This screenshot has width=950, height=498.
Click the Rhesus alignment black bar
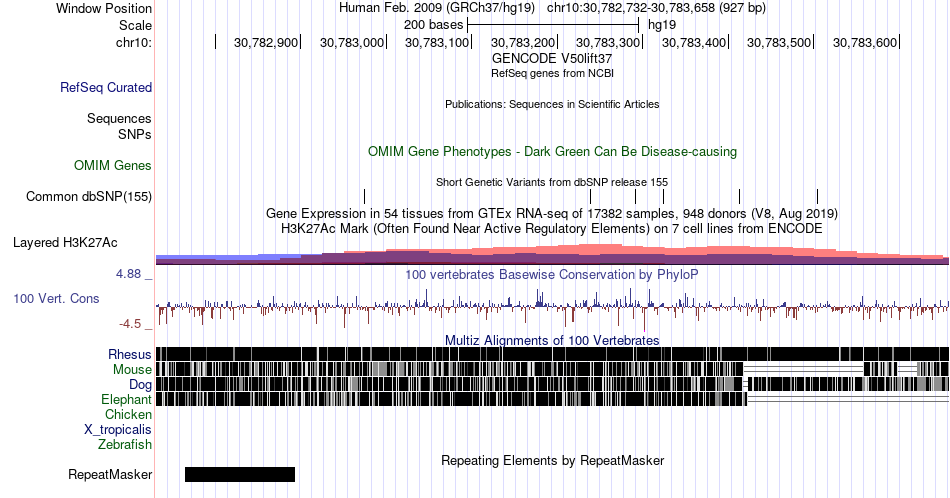pyautogui.click(x=552, y=354)
